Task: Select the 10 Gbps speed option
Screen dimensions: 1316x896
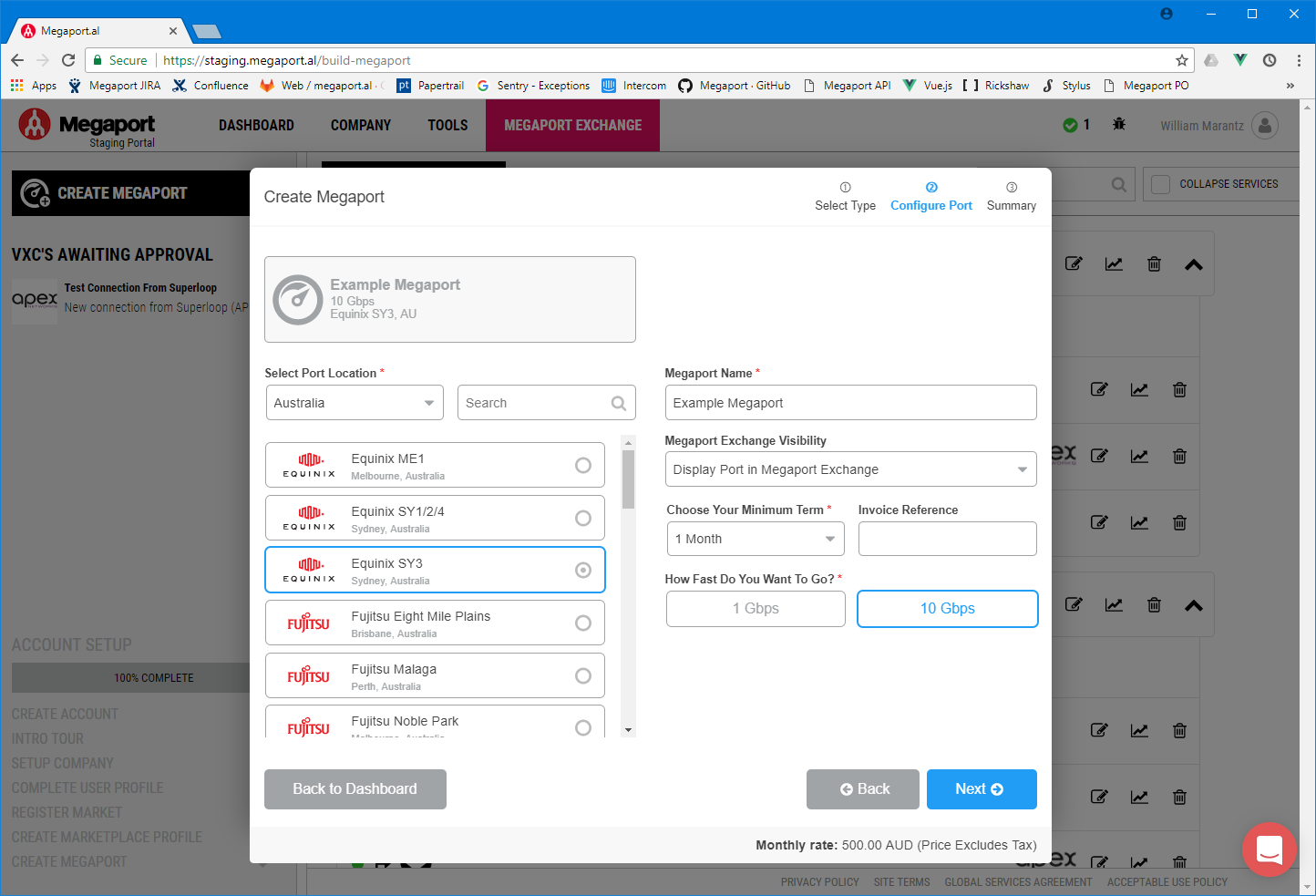Action: (x=947, y=608)
